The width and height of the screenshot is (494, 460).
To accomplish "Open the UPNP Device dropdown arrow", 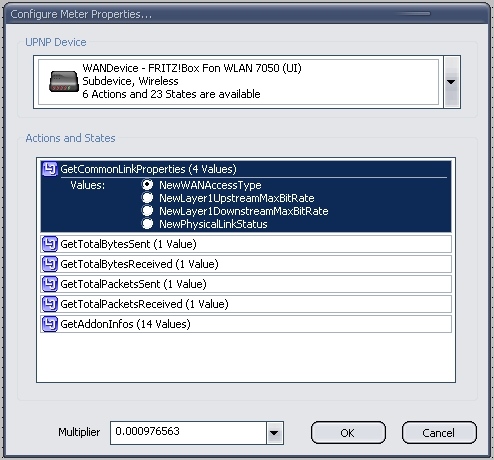I will (x=452, y=82).
